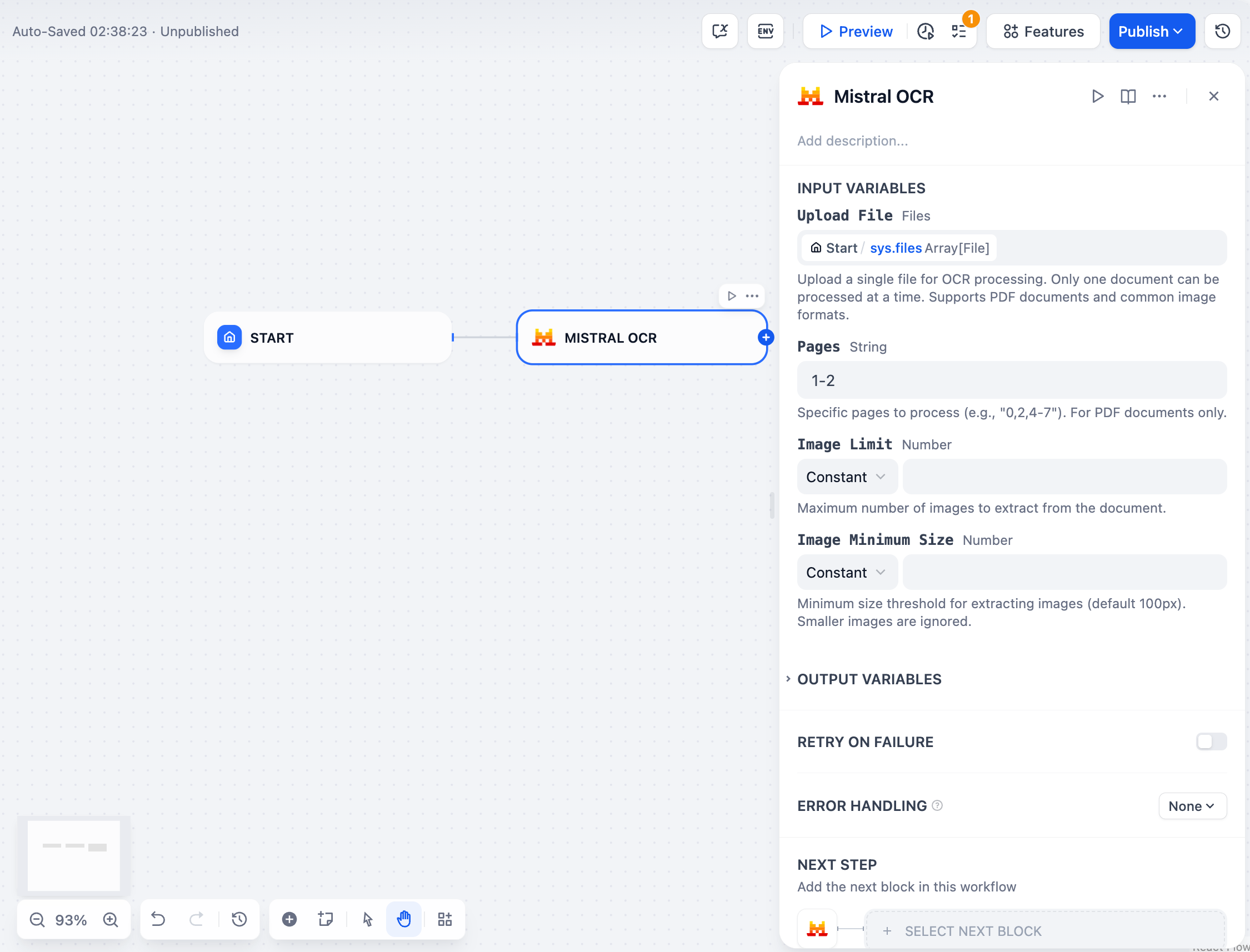Open the workflow checklist icon with badge
This screenshot has height=952, width=1250.
(959, 31)
